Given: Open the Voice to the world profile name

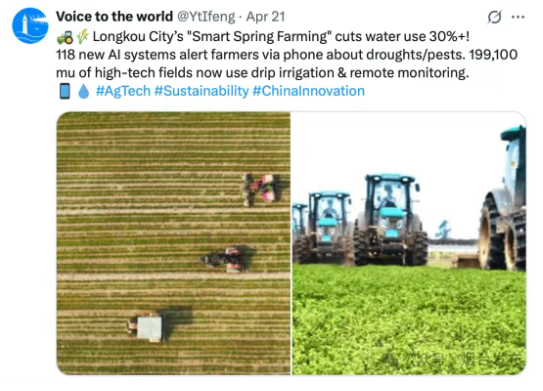Looking at the screenshot, I should click(x=114, y=17).
